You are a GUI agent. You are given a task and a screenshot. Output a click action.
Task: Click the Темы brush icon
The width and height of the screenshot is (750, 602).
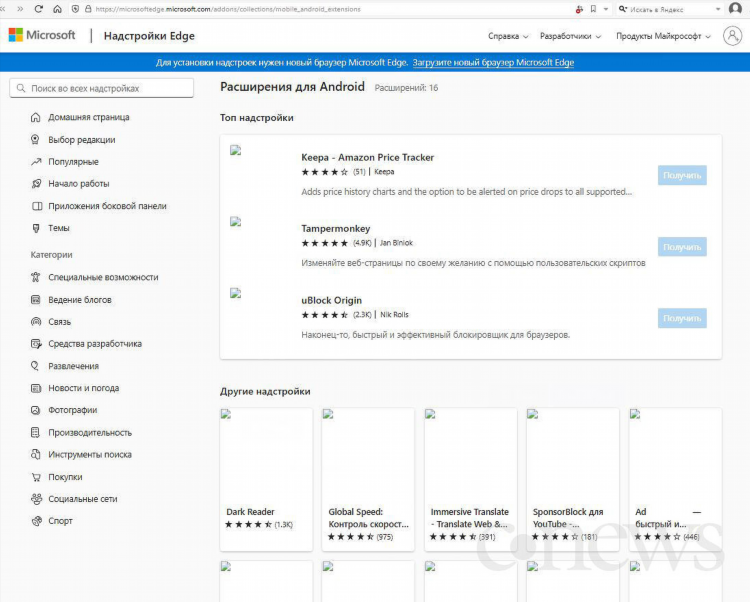(36, 228)
